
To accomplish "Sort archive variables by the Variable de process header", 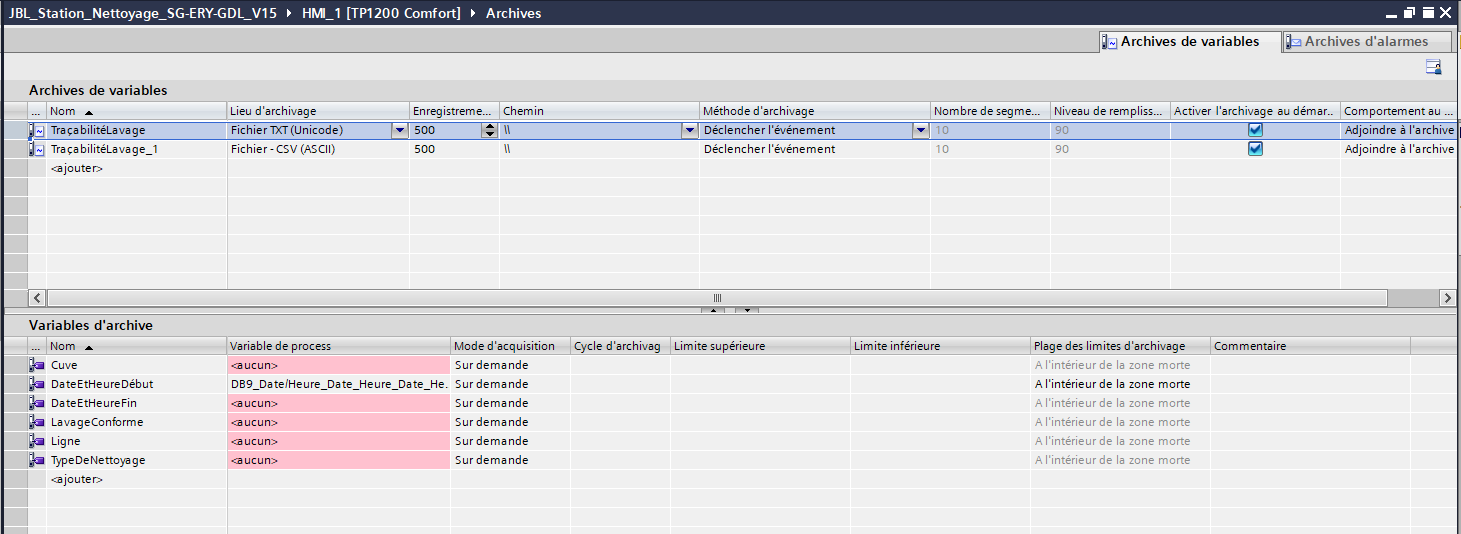I will pyautogui.click(x=338, y=346).
